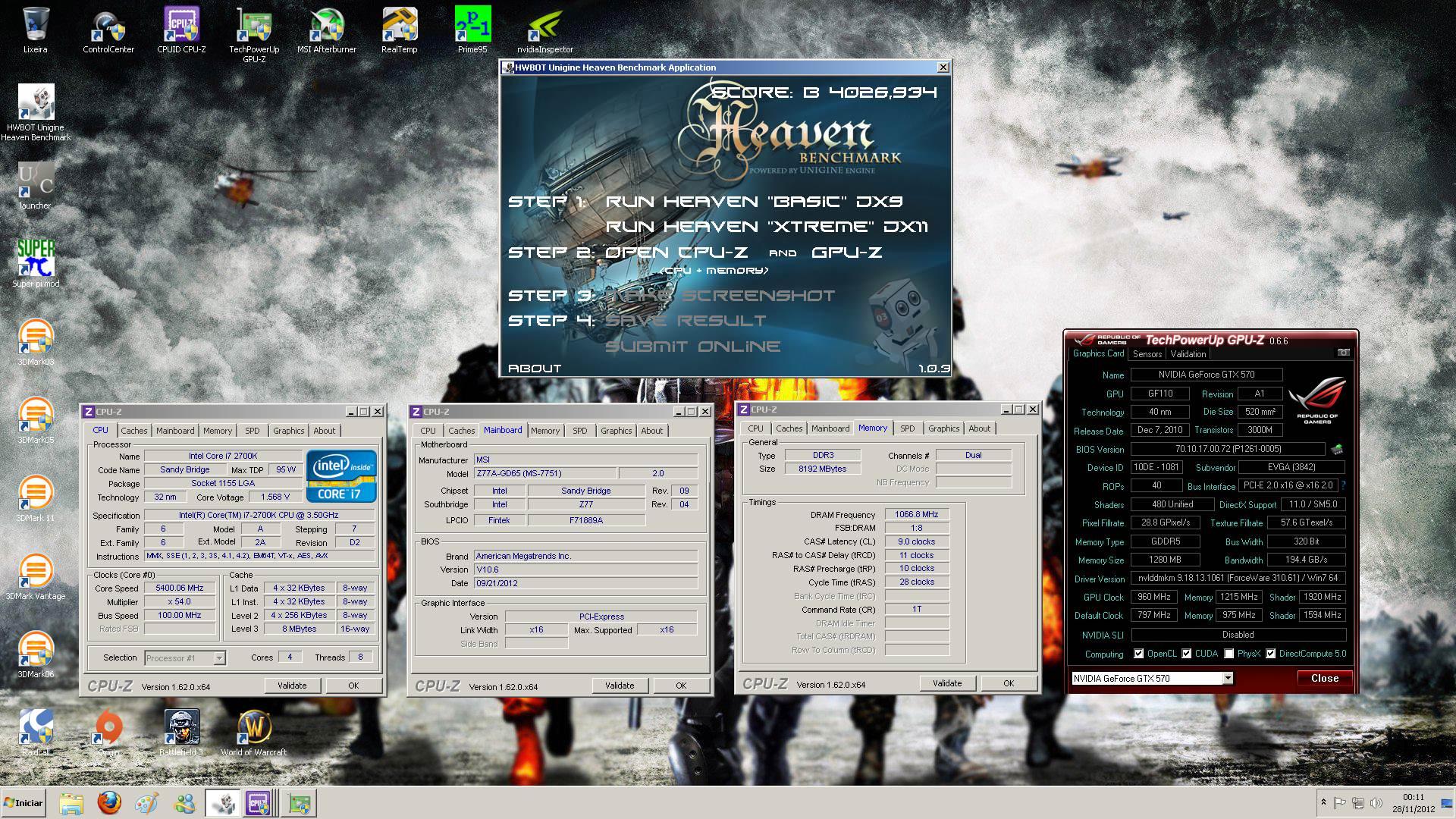Click the Close button in GPU-Z
This screenshot has height=819, width=1456.
1325,679
